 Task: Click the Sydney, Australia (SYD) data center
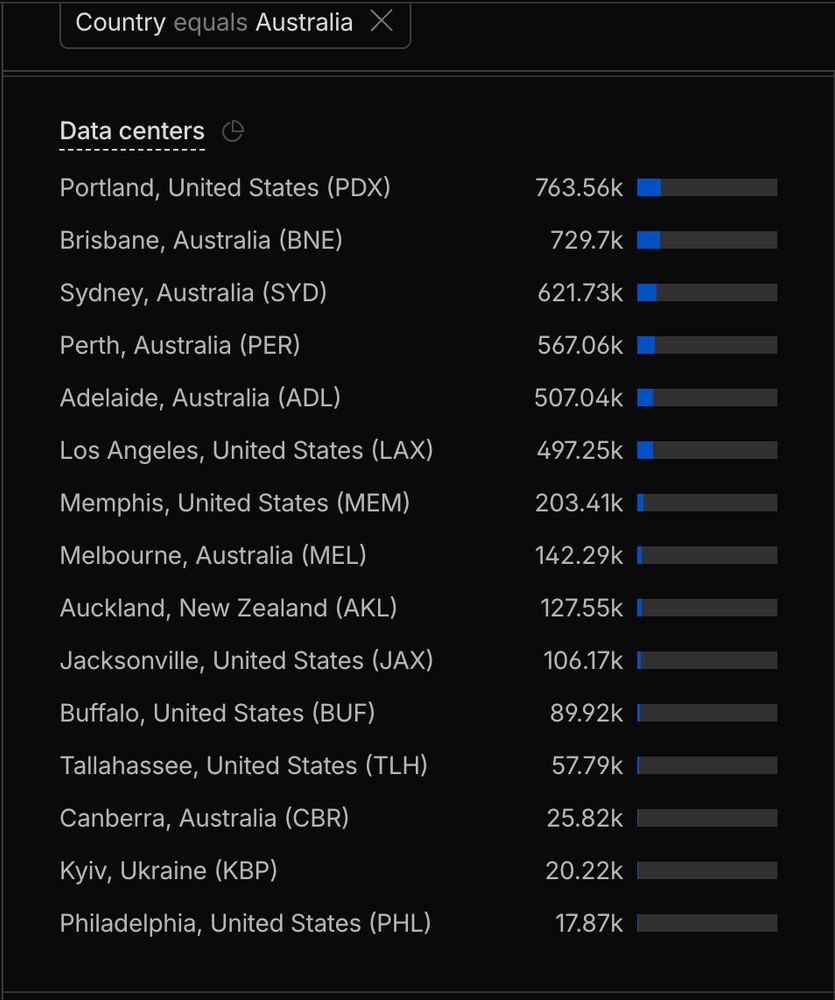[x=418, y=293]
